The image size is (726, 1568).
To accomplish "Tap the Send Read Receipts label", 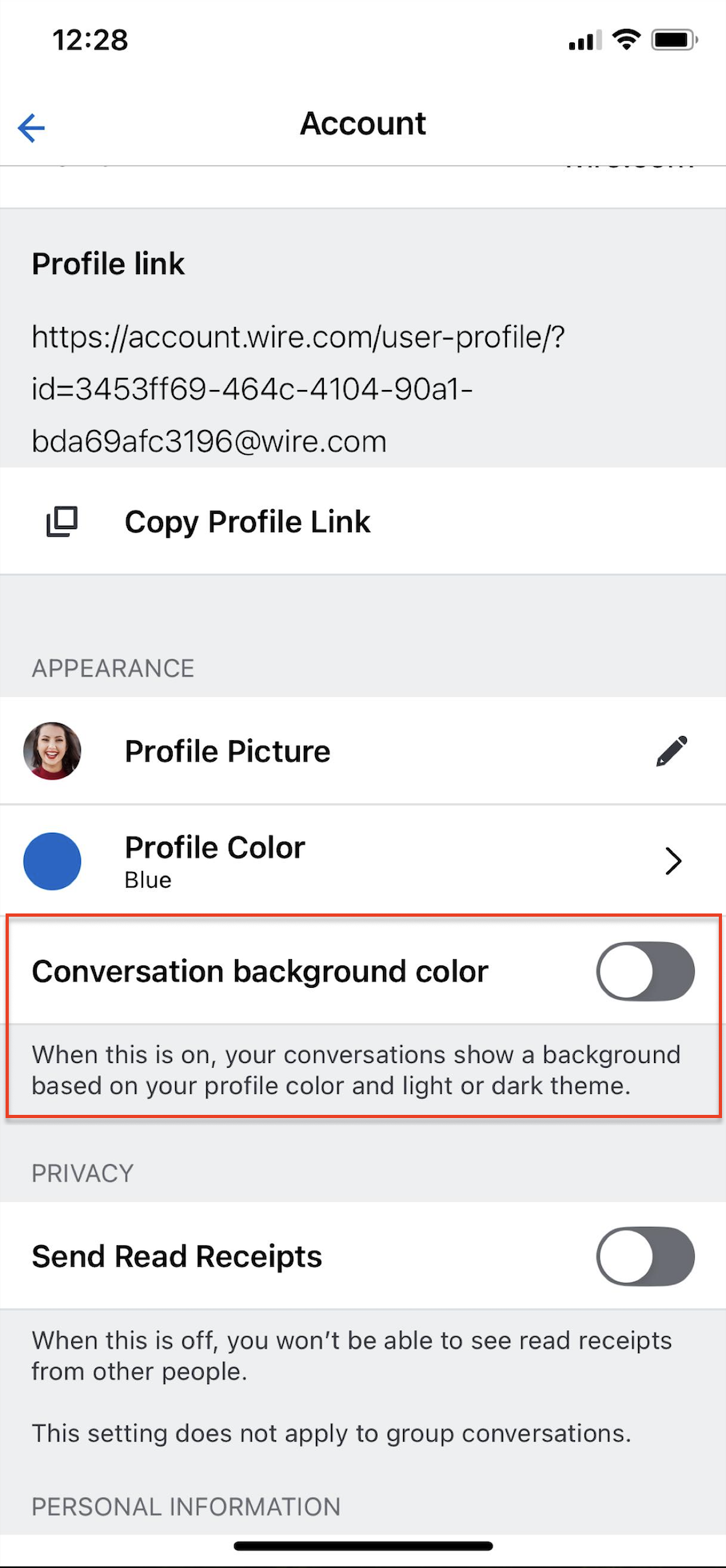I will click(x=177, y=1256).
